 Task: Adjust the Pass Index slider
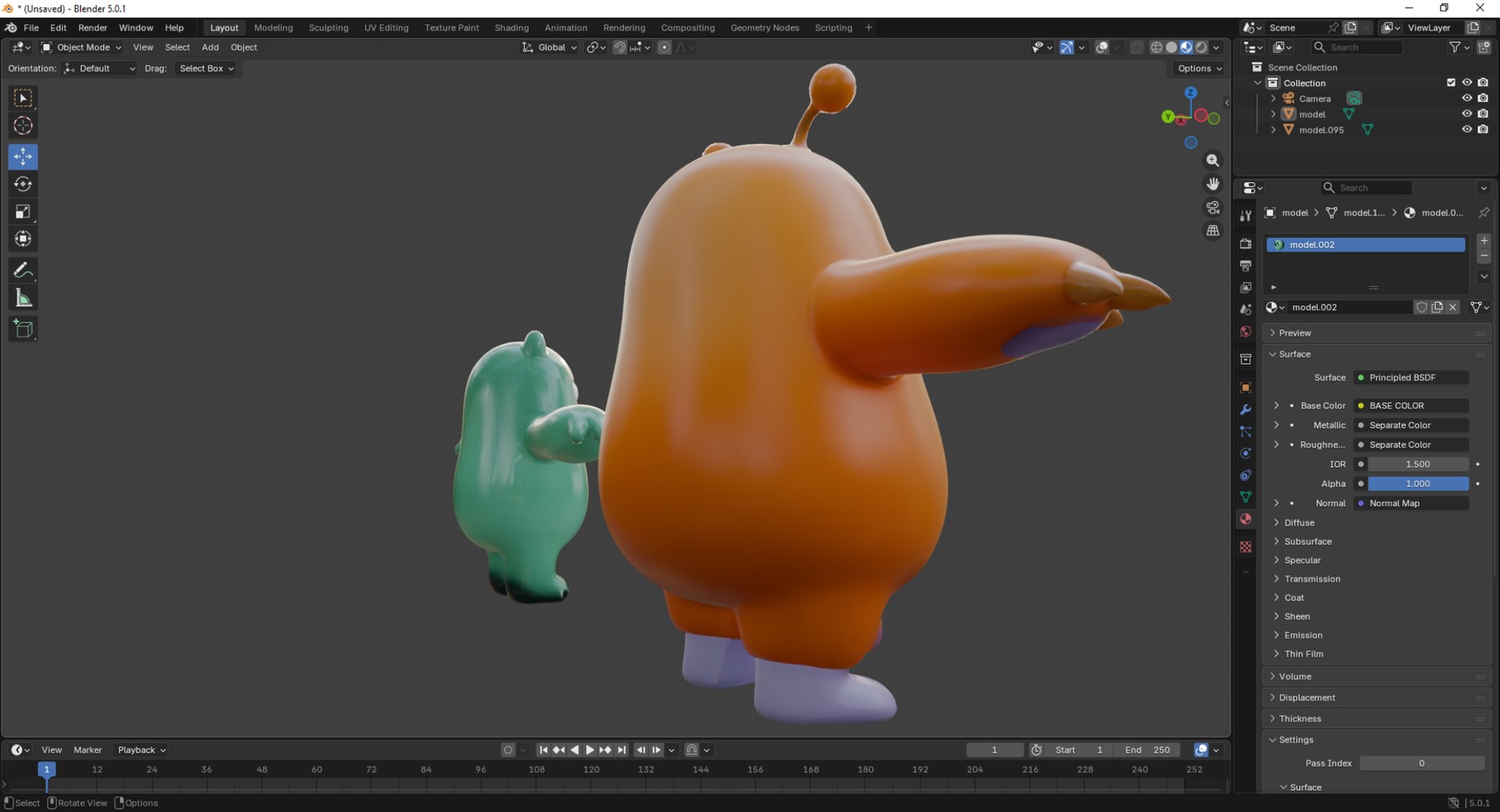(x=1422, y=764)
